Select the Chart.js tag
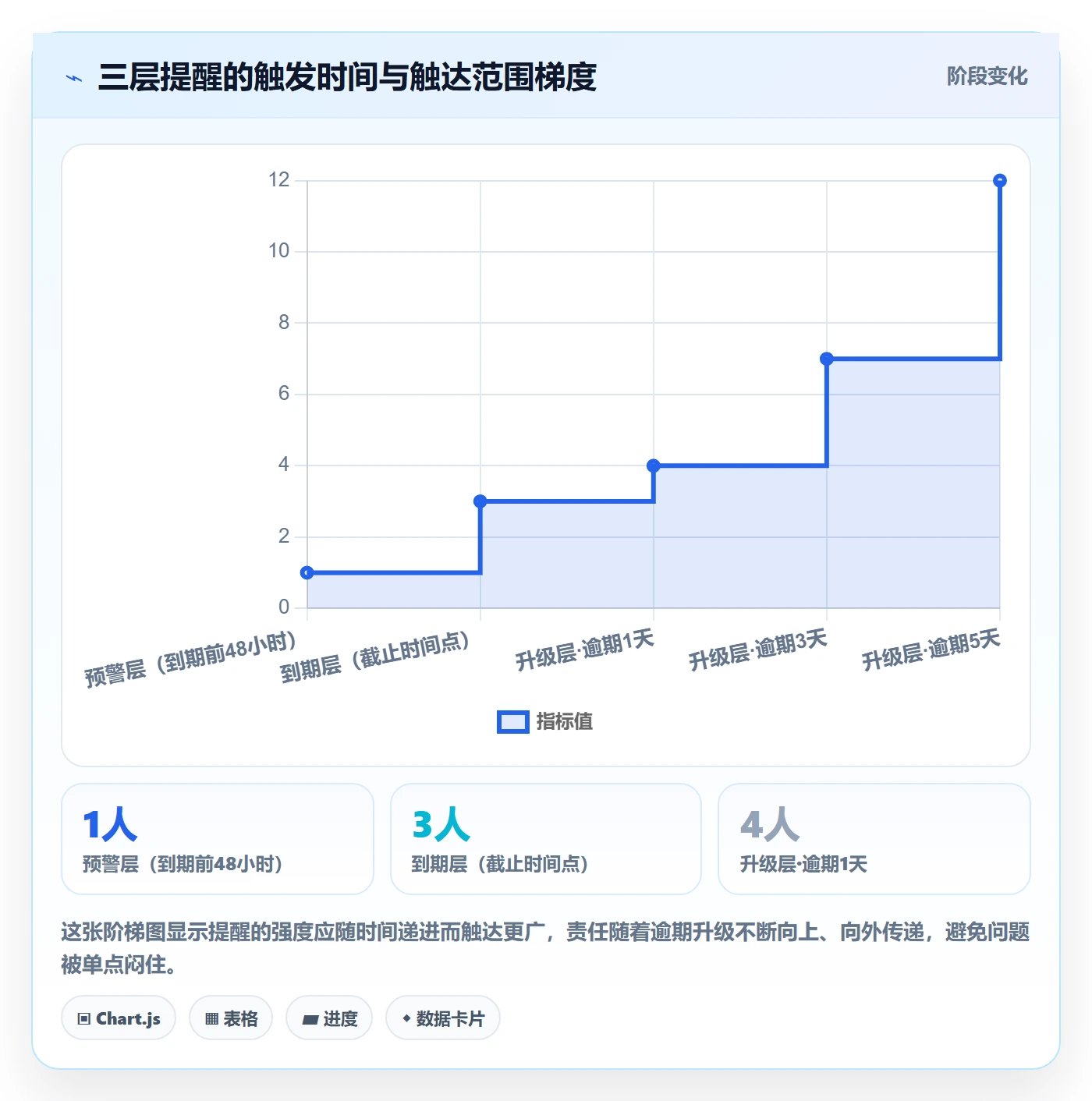This screenshot has height=1101, width=1092. click(119, 1018)
